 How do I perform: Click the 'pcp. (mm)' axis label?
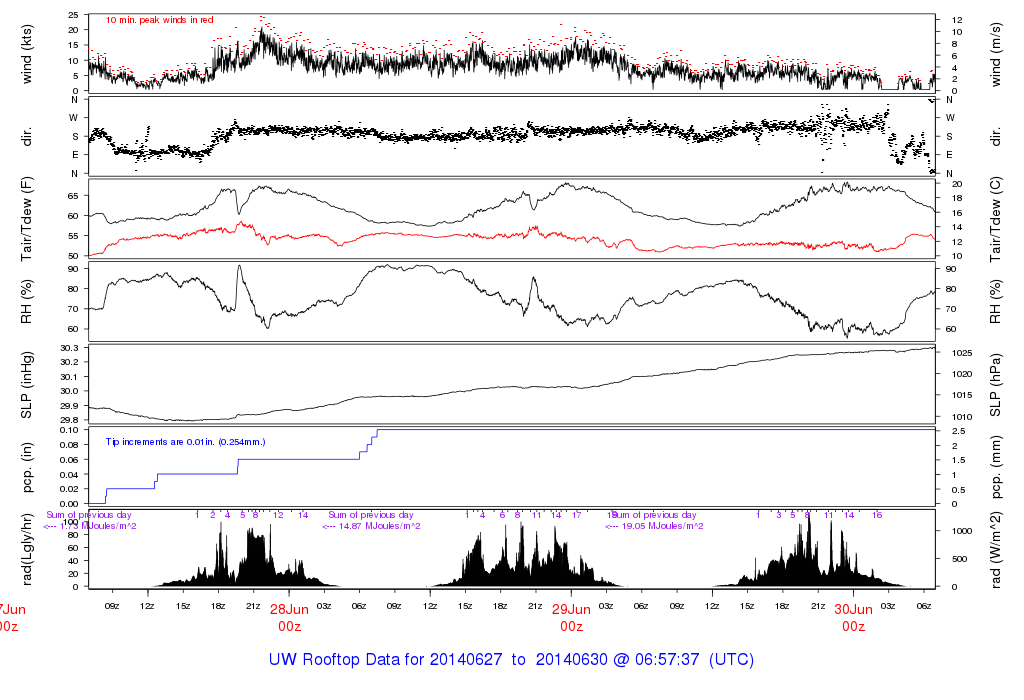tap(995, 468)
